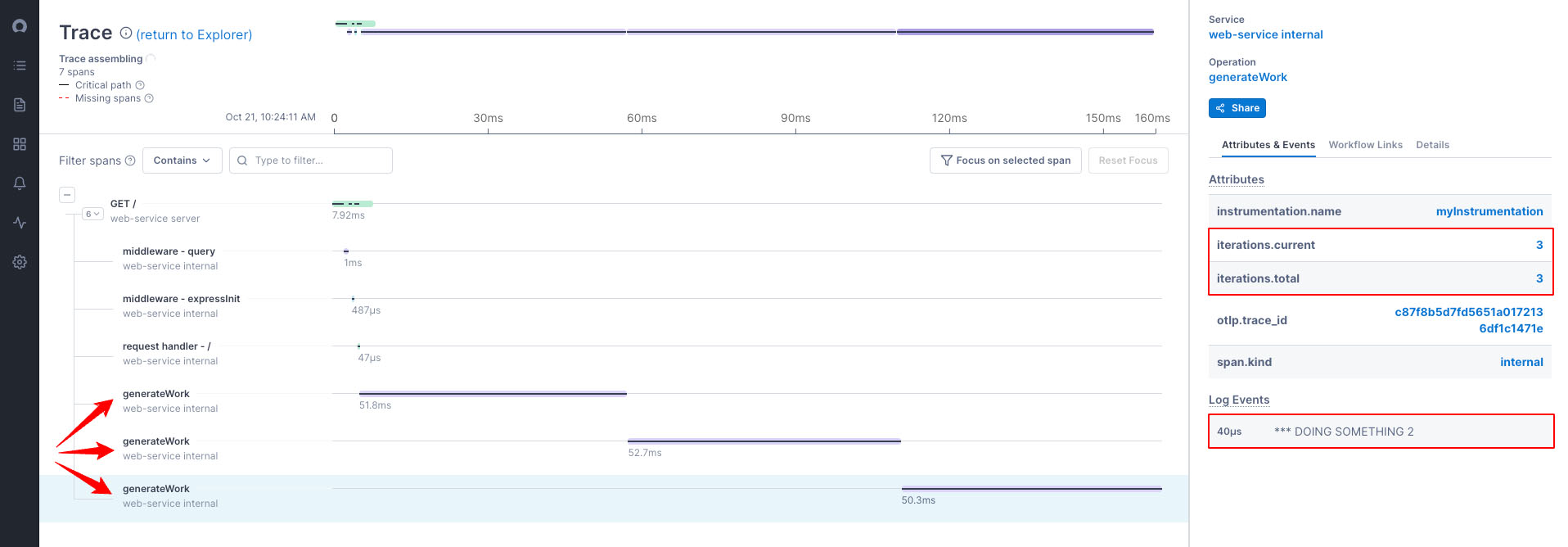Open the settings gear sidebar icon
The height and width of the screenshot is (547, 1568).
[20, 262]
